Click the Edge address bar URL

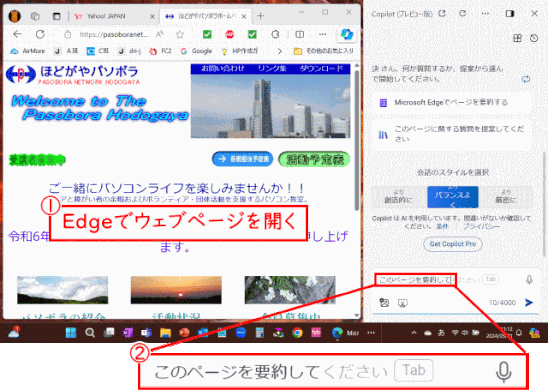click(x=114, y=34)
